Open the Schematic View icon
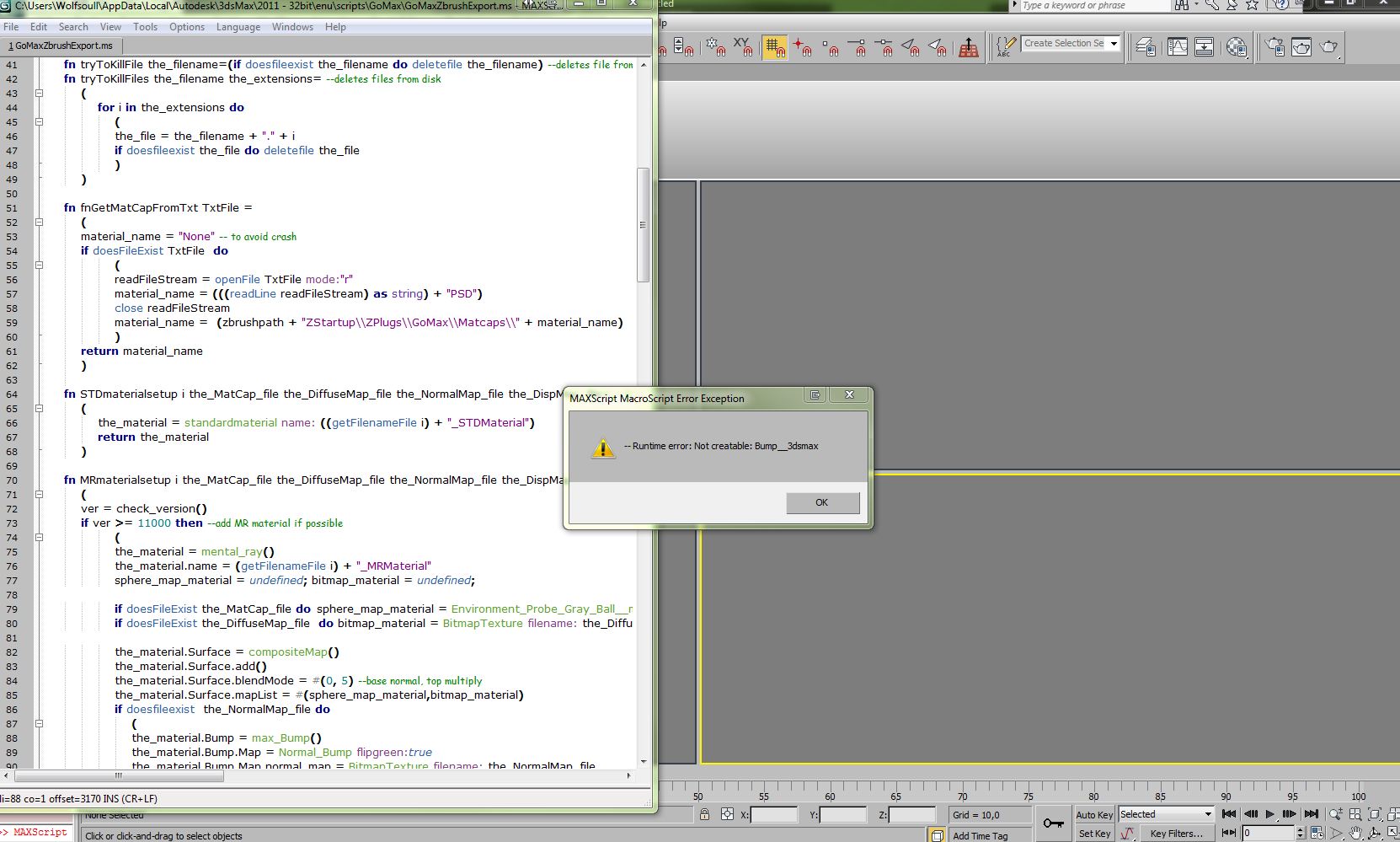 point(1205,47)
